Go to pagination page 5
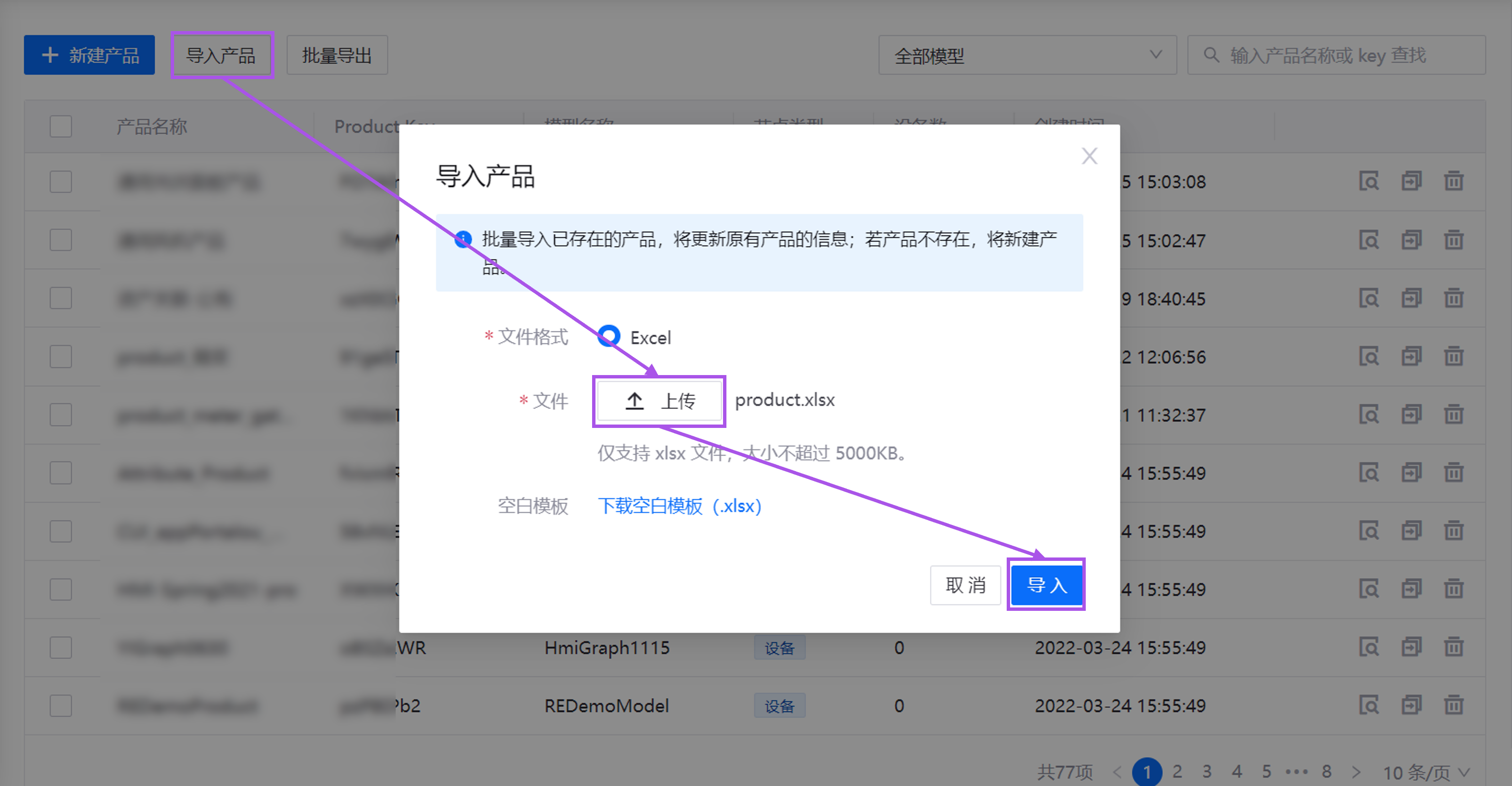 (1267, 771)
